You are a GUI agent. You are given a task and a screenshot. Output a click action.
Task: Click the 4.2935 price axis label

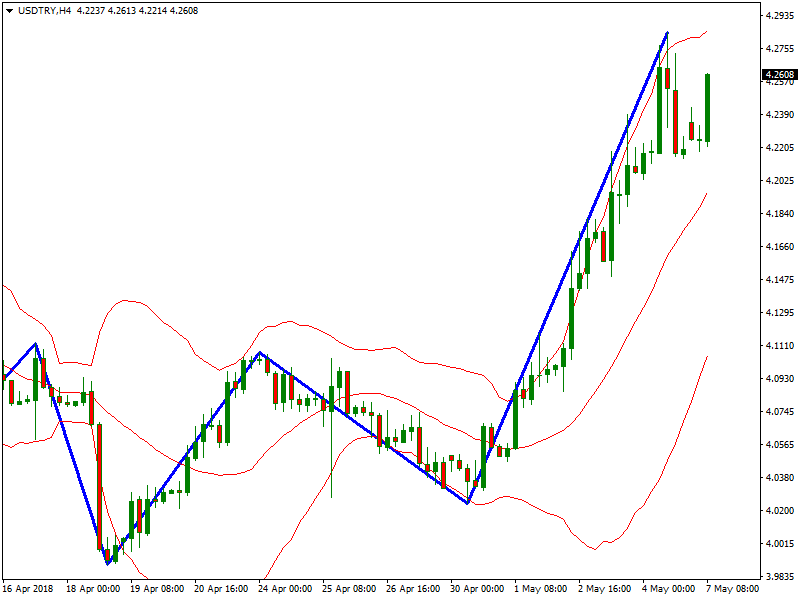(779, 16)
